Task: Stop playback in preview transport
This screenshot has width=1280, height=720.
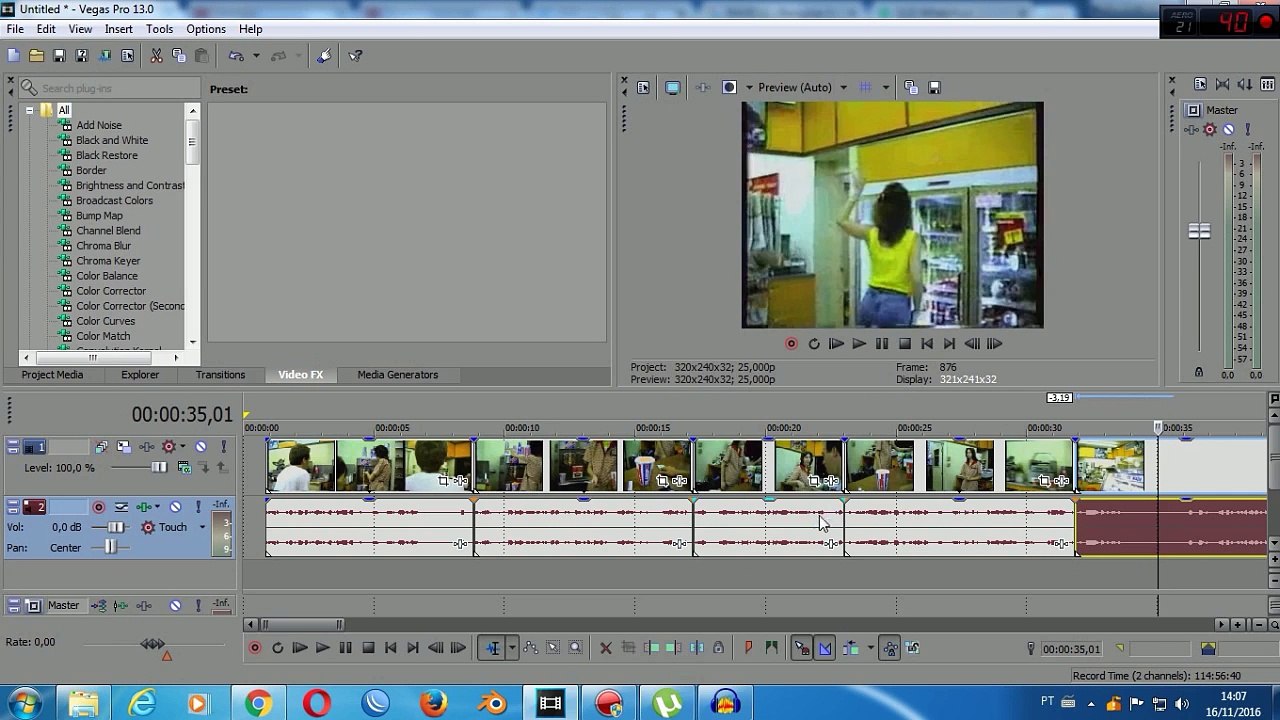Action: (x=904, y=343)
